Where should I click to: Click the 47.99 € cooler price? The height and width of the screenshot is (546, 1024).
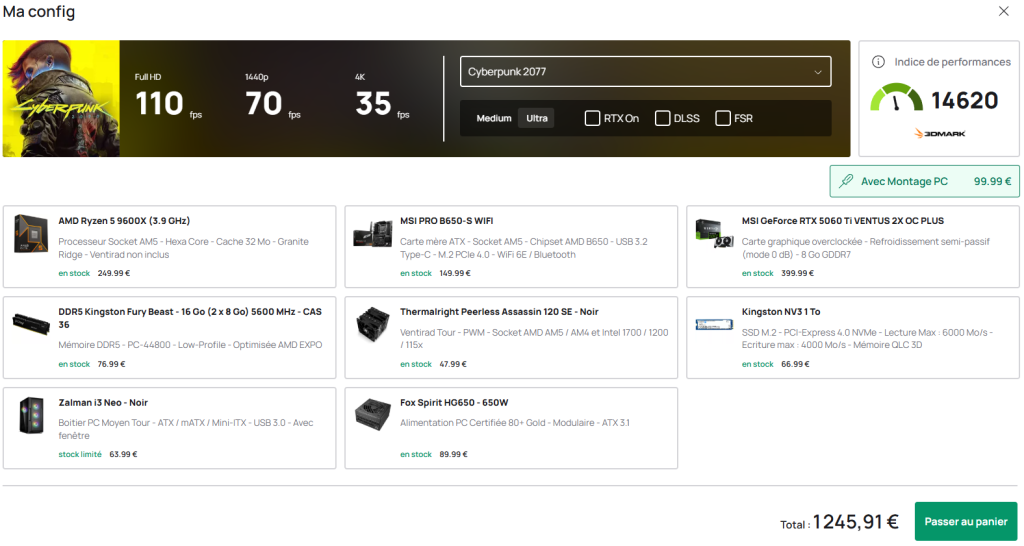(453, 364)
